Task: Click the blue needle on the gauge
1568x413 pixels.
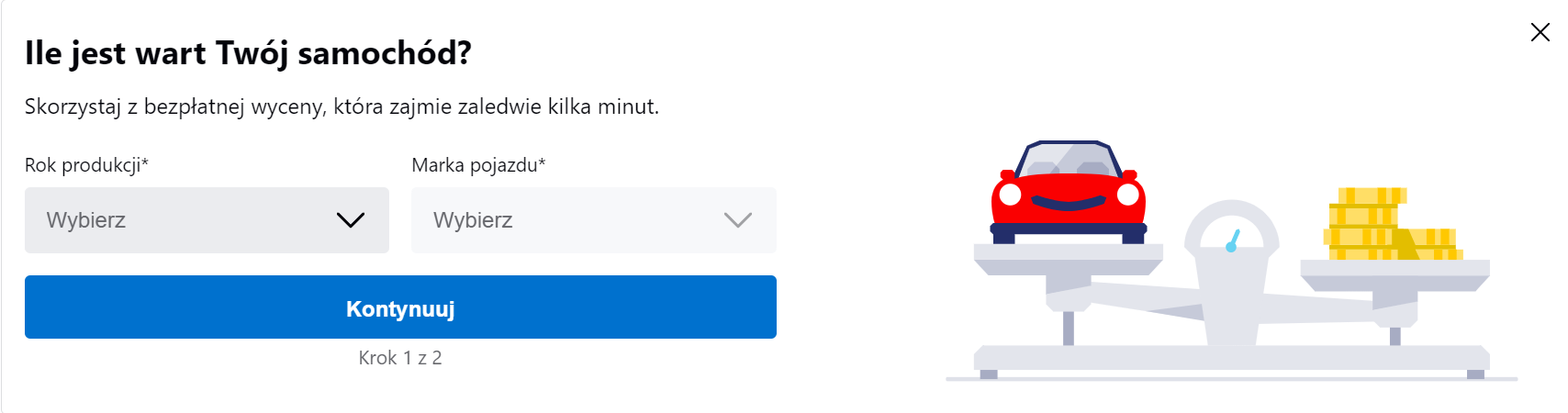Action: tap(1233, 242)
